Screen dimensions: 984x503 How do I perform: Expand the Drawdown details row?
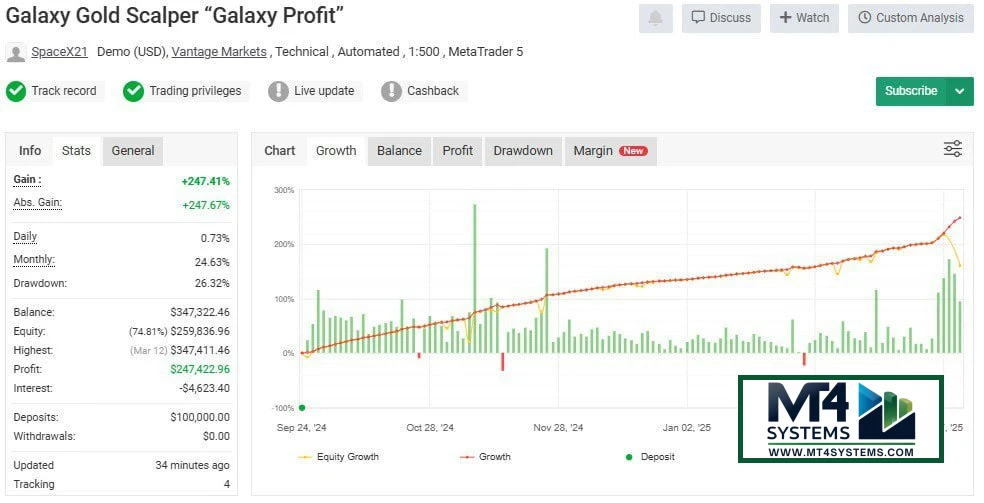click(42, 283)
